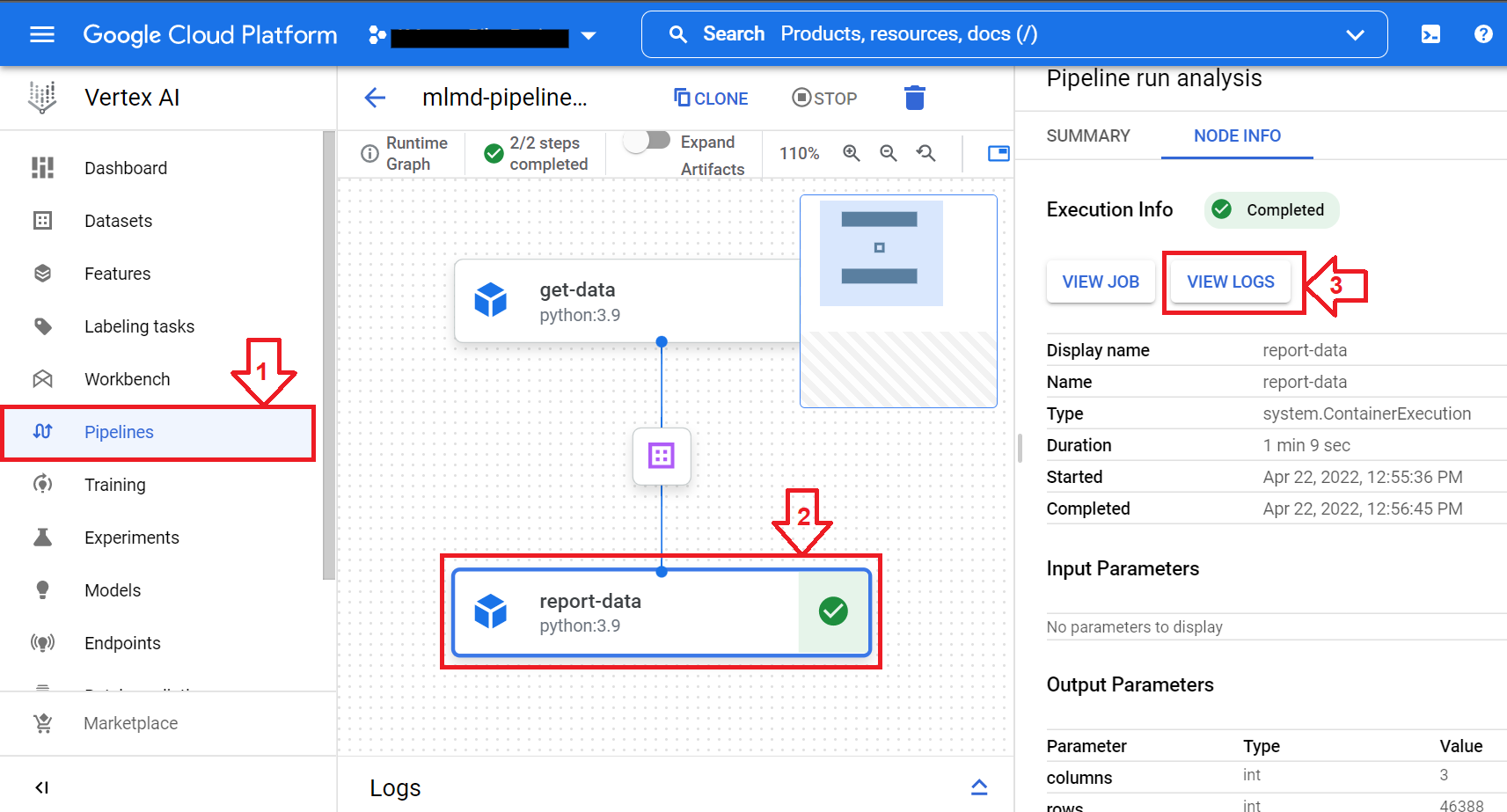Screen dimensions: 1507x812
Task: Click the Models lightbulb icon
Action: click(x=42, y=590)
